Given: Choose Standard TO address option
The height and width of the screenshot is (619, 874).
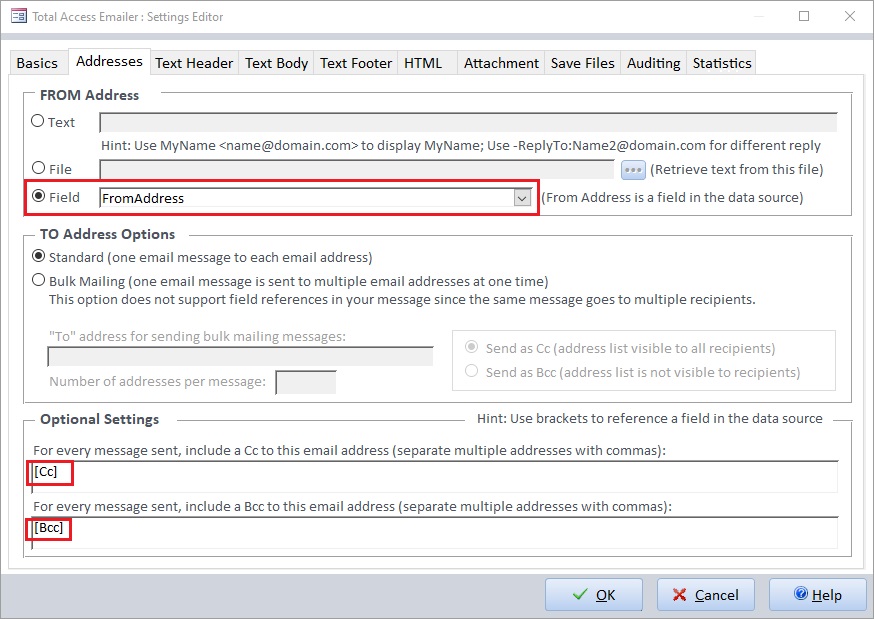Looking at the screenshot, I should click(x=38, y=256).
